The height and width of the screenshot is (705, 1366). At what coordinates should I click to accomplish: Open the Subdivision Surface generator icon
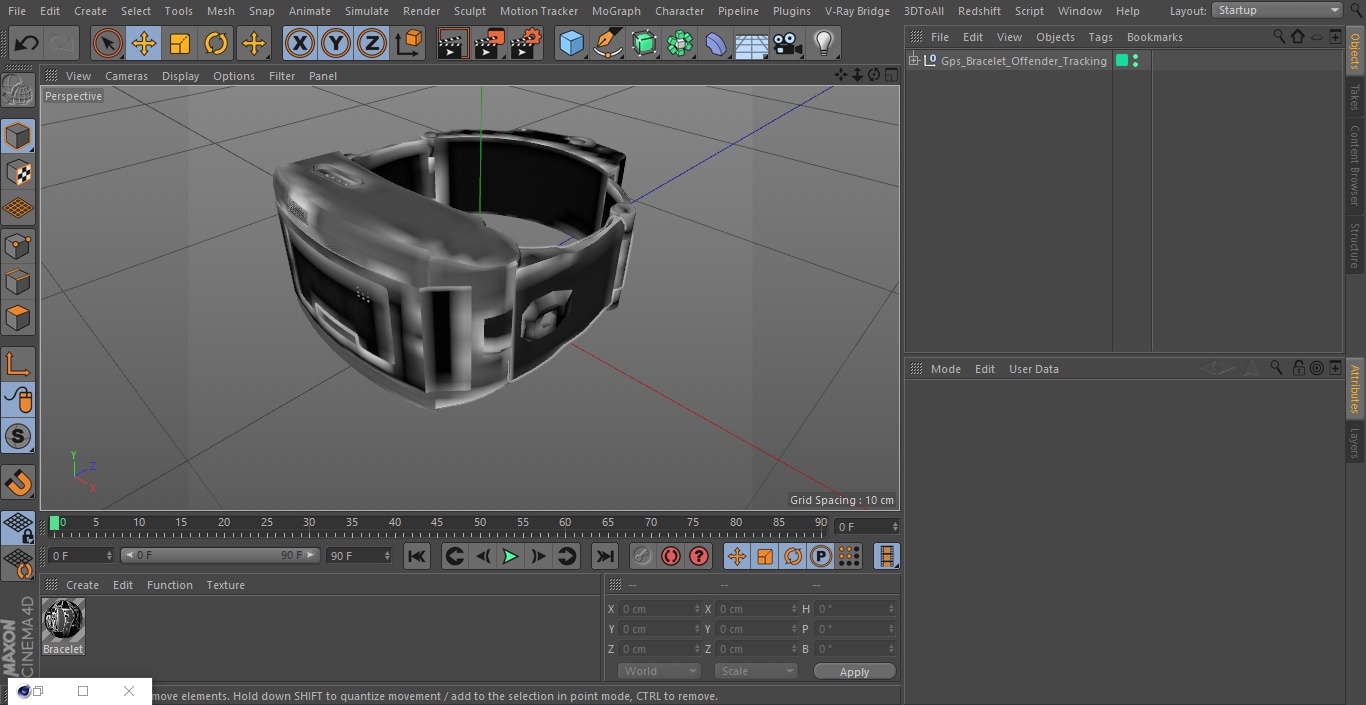[x=644, y=43]
